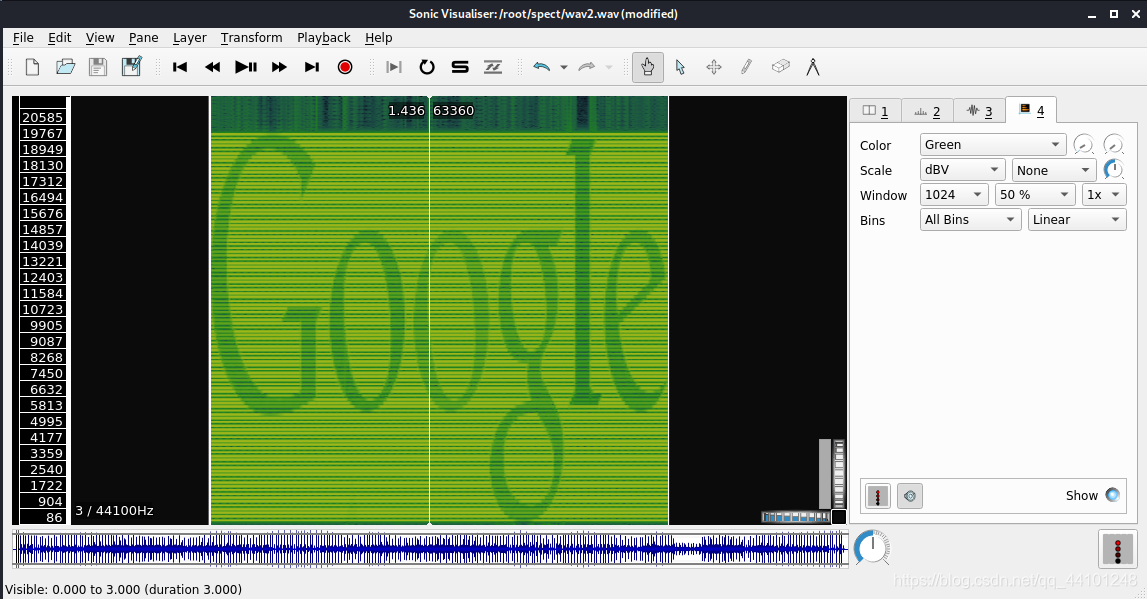Open the Edit menu
This screenshot has width=1147, height=599.
coord(59,37)
